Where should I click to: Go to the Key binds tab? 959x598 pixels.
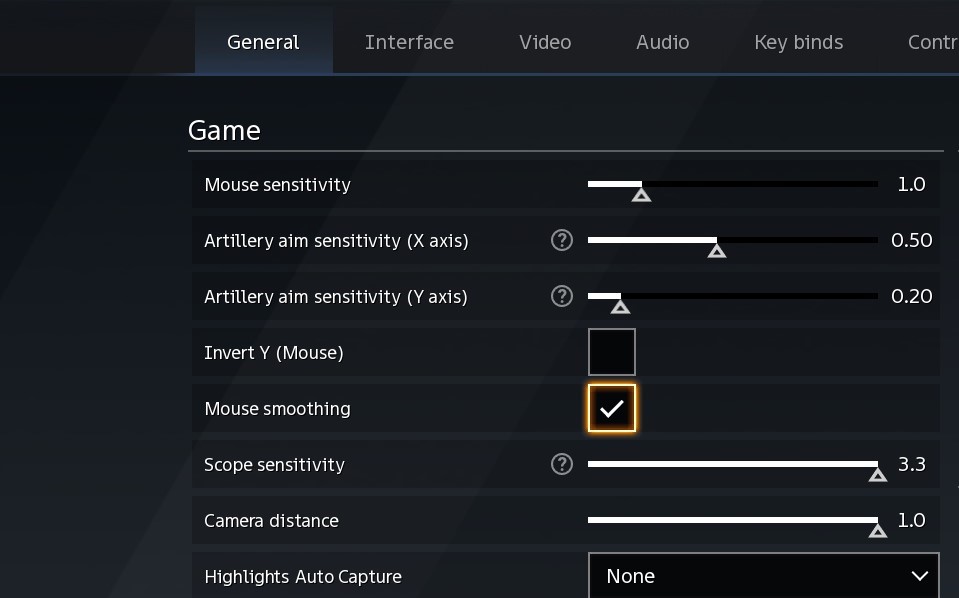pyautogui.click(x=798, y=42)
